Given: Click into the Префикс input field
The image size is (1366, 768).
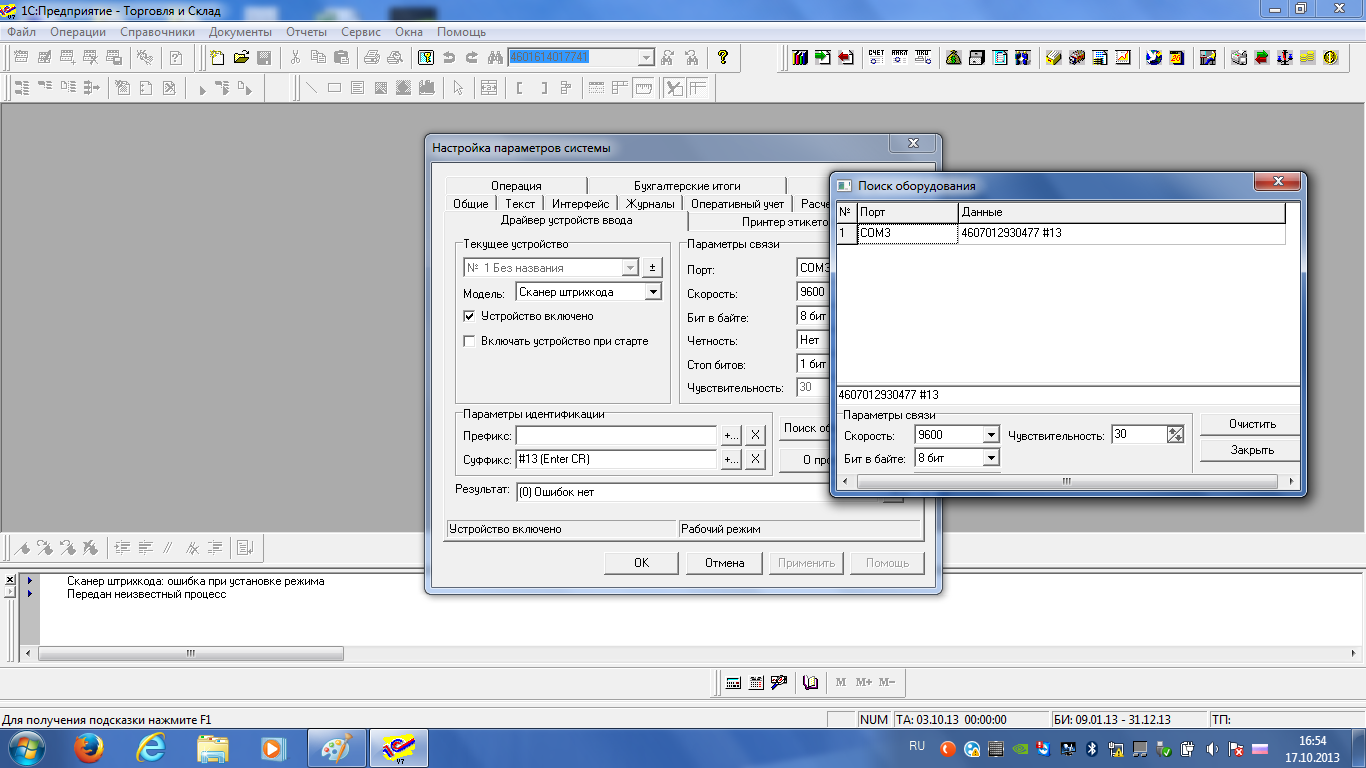Looking at the screenshot, I should click(x=616, y=435).
